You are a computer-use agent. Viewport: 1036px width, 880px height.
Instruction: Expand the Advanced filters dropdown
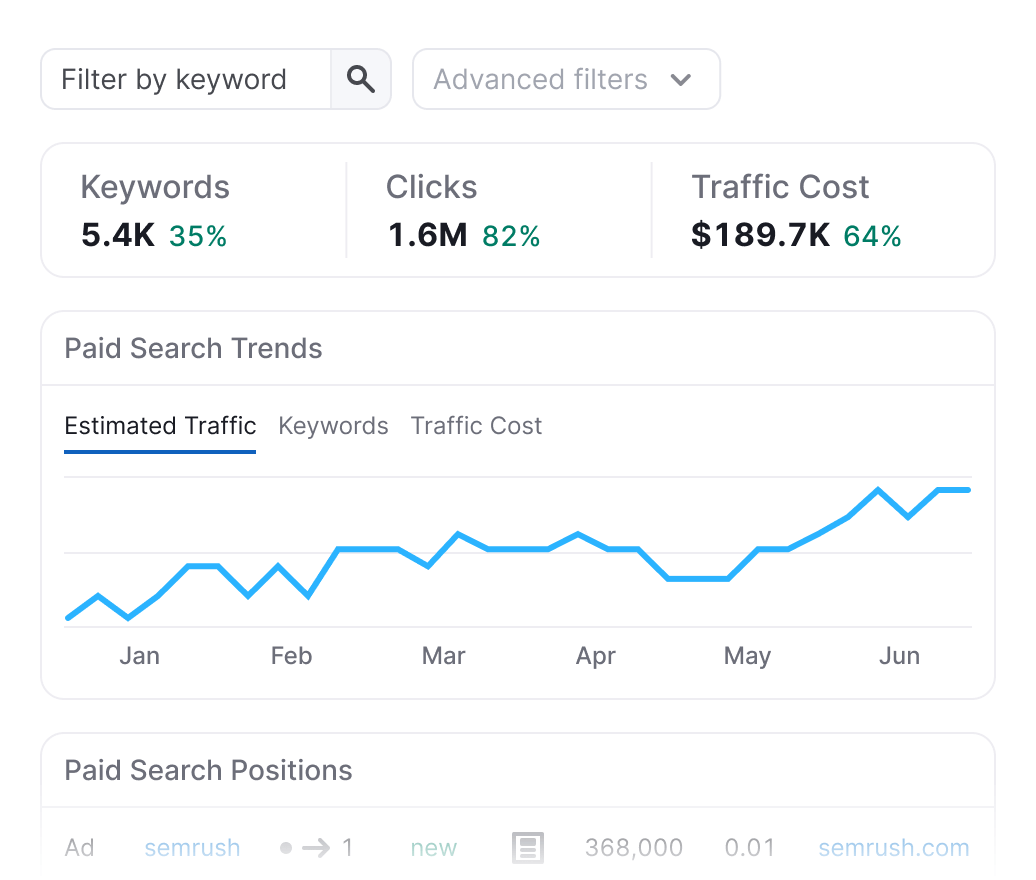pos(566,80)
